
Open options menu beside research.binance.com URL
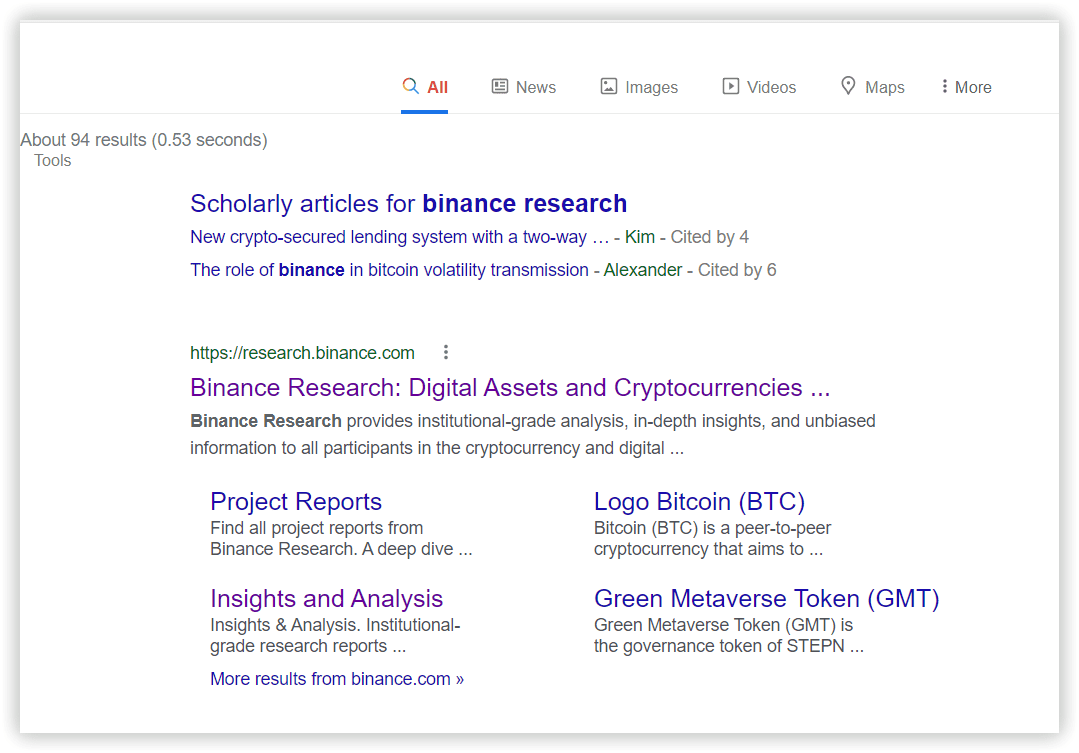point(446,352)
